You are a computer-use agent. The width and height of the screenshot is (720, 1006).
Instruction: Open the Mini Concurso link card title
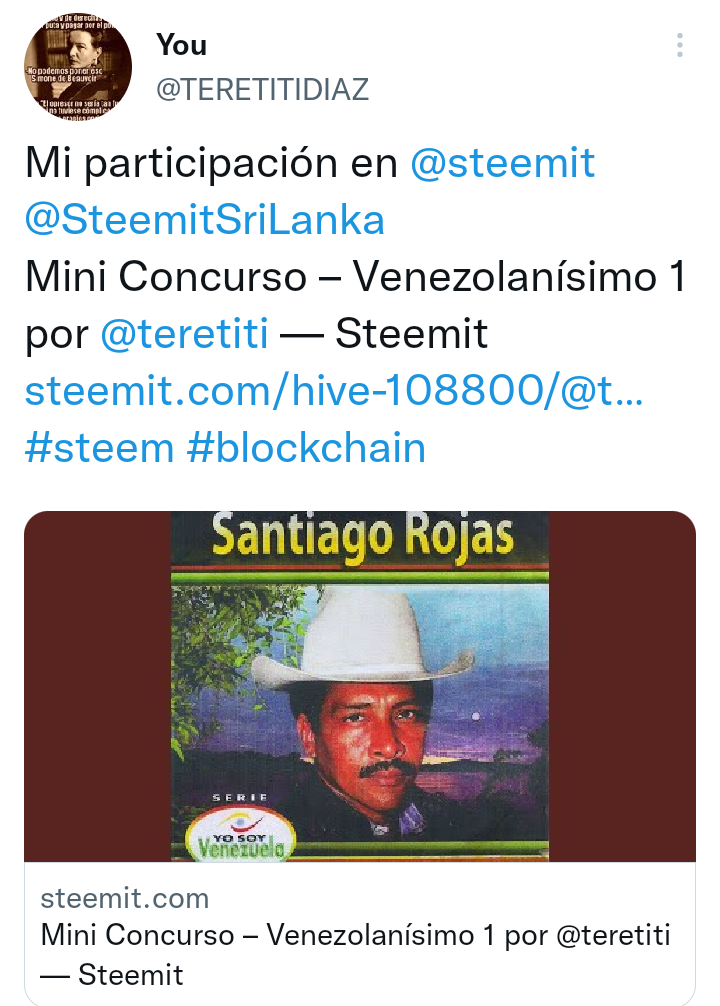[355, 955]
